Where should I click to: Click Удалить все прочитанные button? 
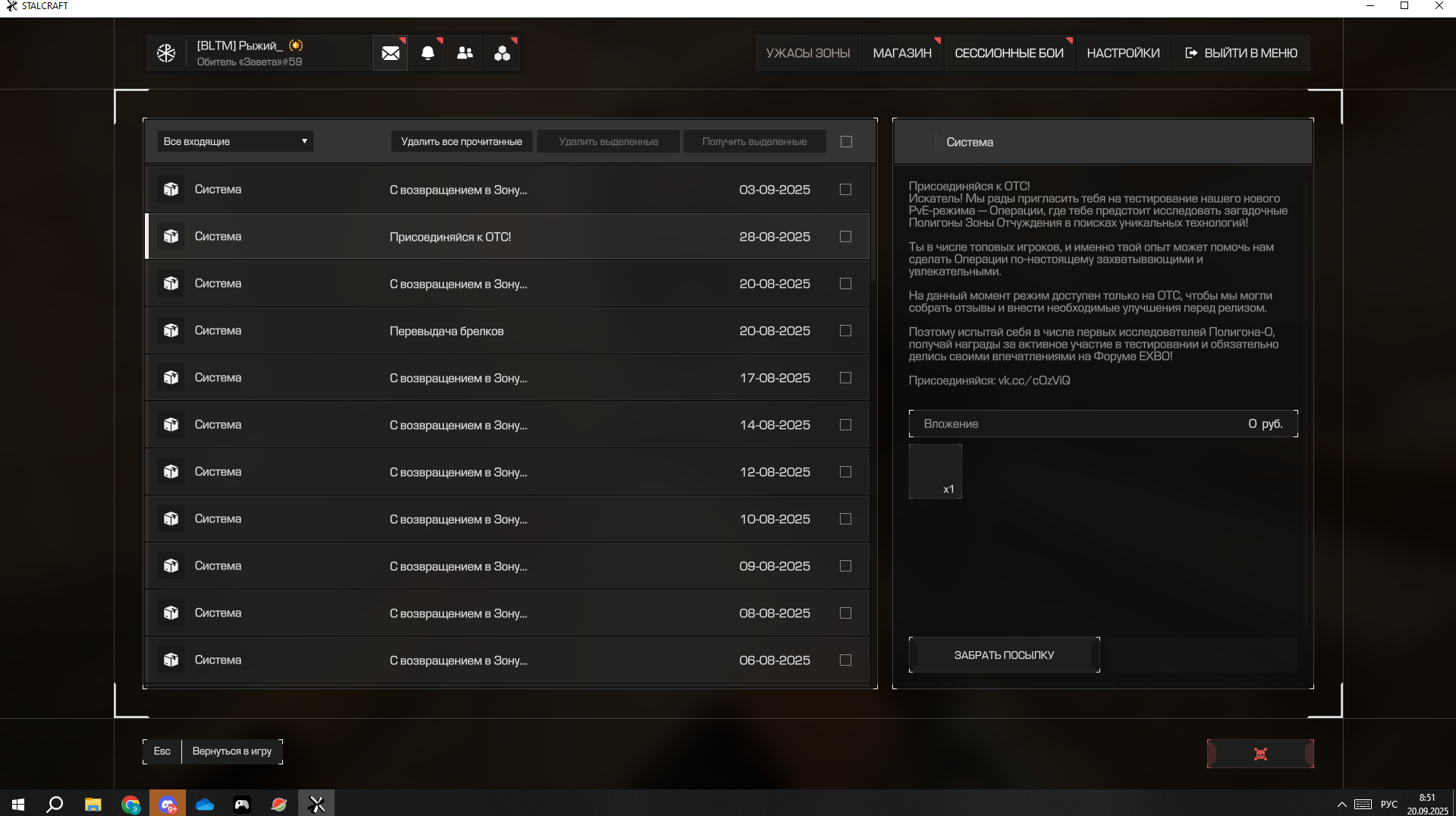coord(461,142)
